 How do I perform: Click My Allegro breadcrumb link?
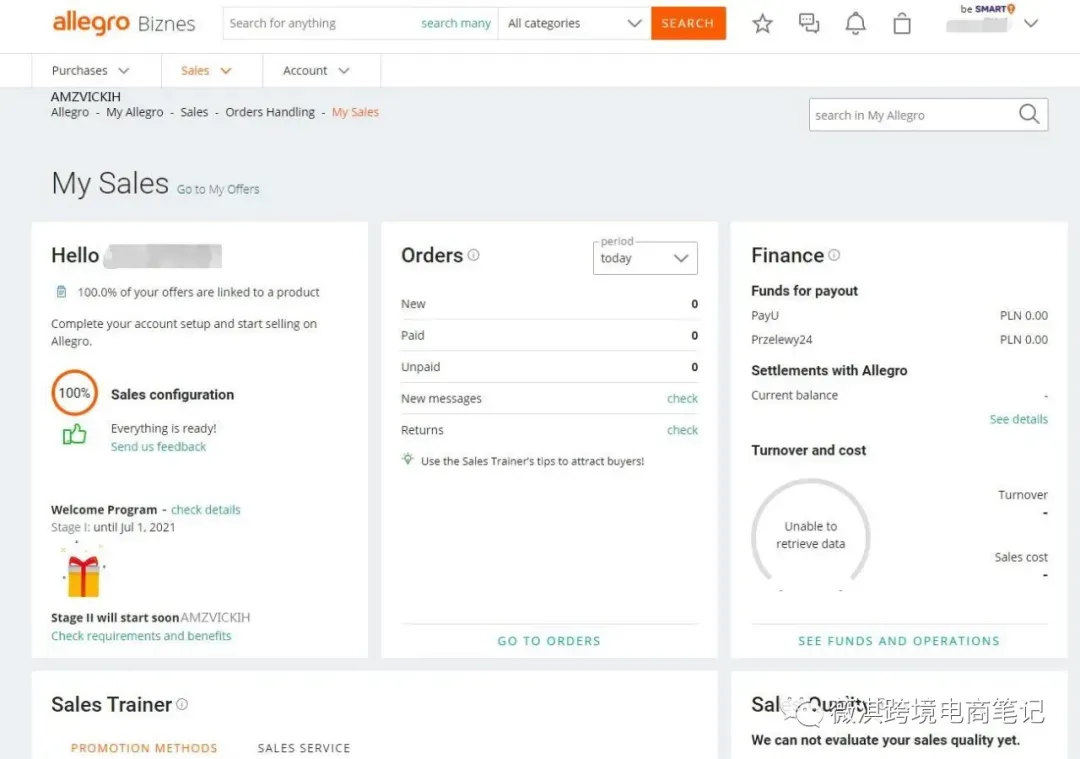point(134,112)
